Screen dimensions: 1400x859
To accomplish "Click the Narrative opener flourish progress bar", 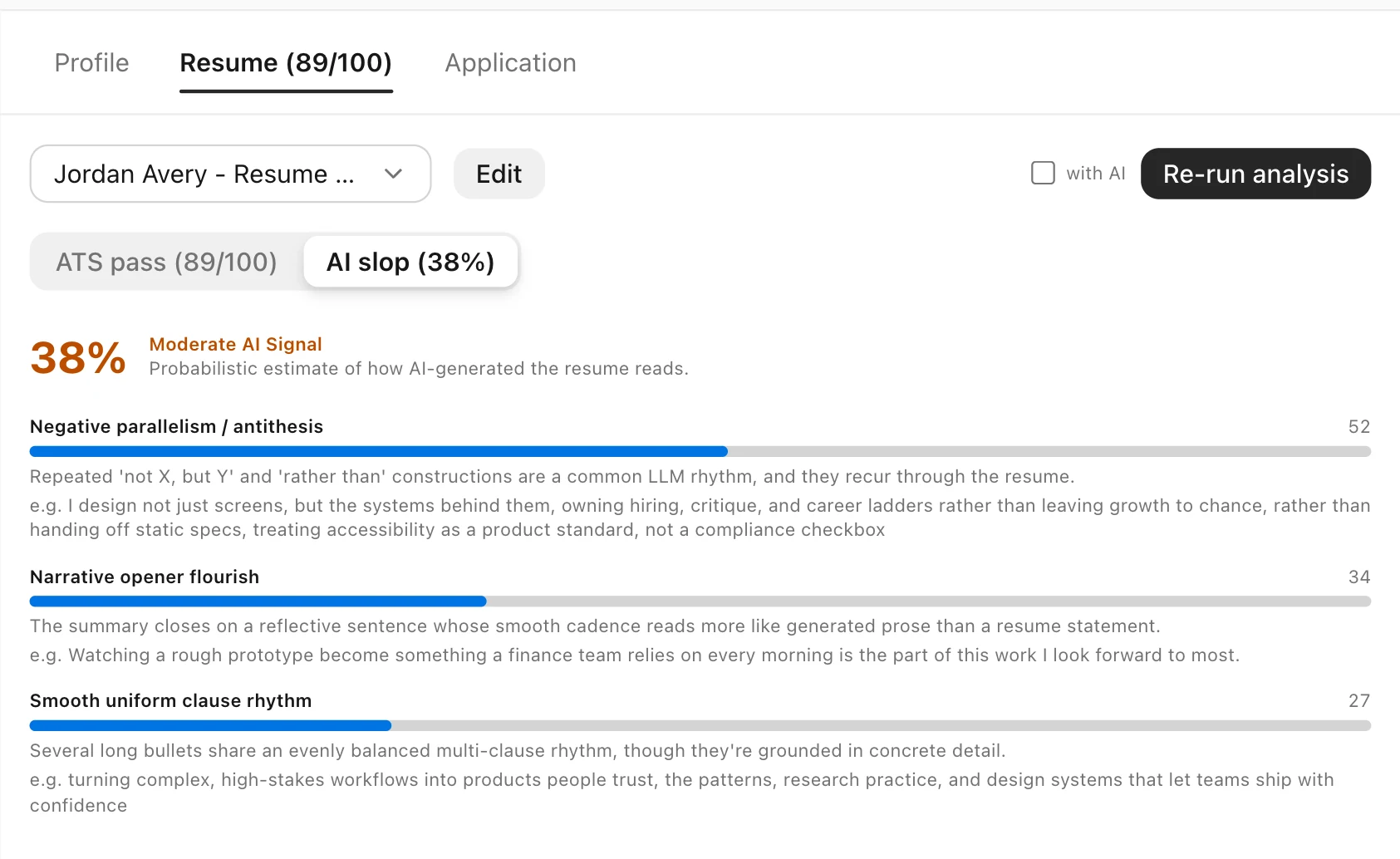I will tap(700, 601).
